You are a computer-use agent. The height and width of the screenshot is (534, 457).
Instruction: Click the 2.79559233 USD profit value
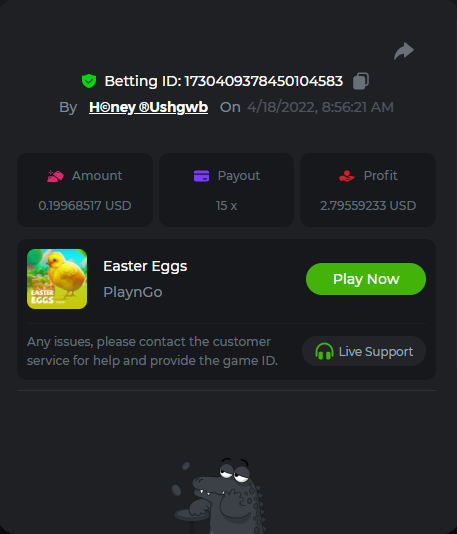coord(368,206)
